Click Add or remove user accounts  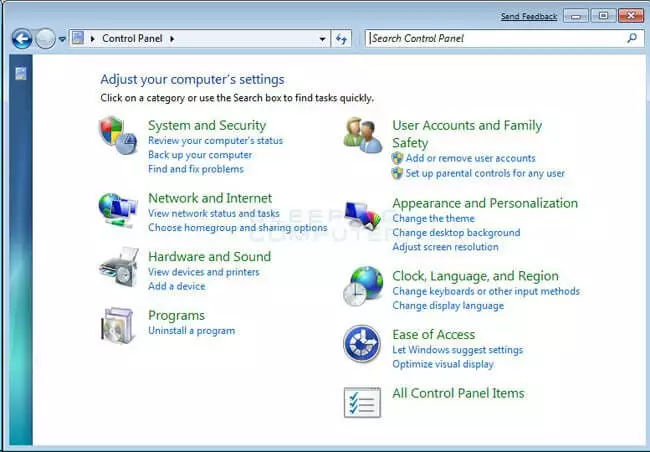coord(471,158)
